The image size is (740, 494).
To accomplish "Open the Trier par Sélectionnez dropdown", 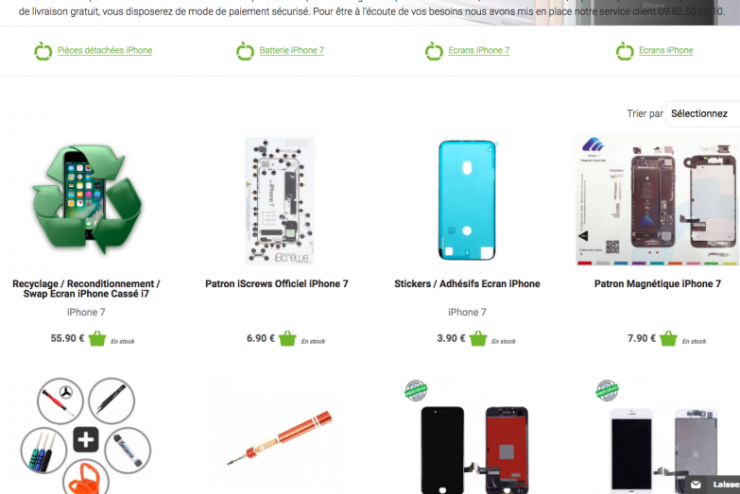I will coord(703,114).
